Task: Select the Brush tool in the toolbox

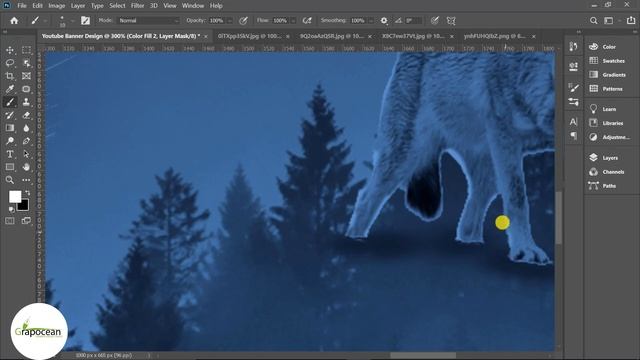Action: tap(10, 102)
